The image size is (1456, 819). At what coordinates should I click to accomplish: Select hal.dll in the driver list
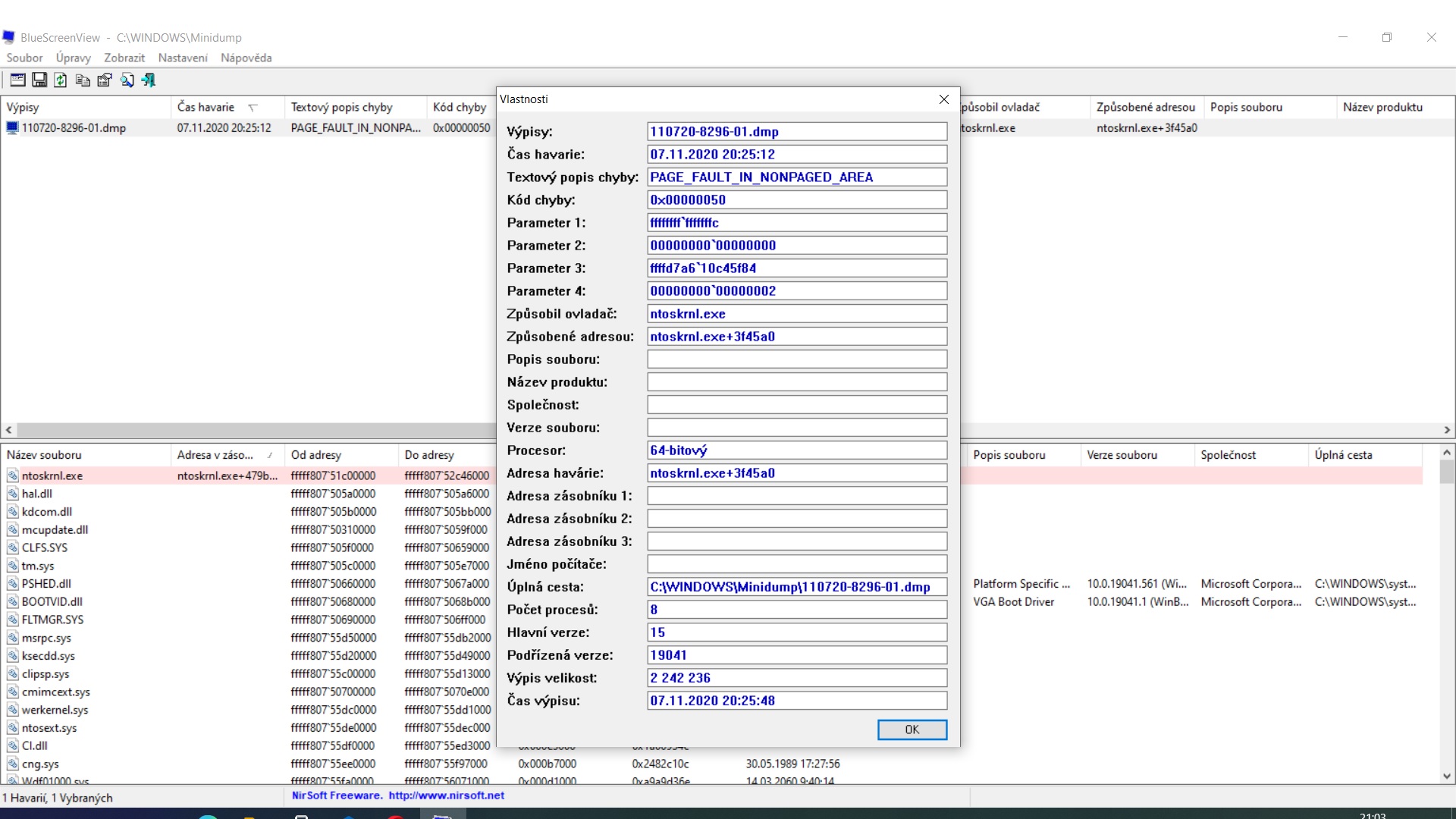pyautogui.click(x=37, y=494)
